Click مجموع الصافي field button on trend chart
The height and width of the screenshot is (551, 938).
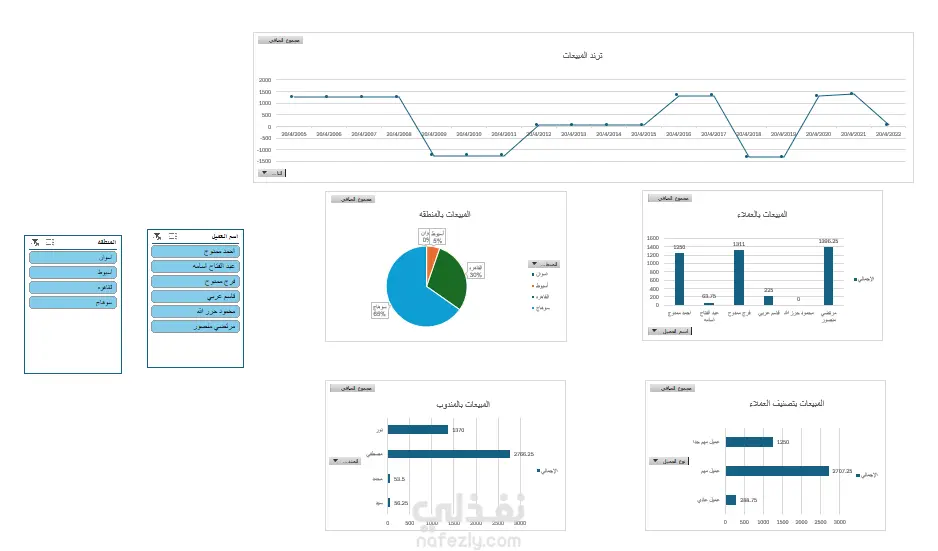(280, 40)
